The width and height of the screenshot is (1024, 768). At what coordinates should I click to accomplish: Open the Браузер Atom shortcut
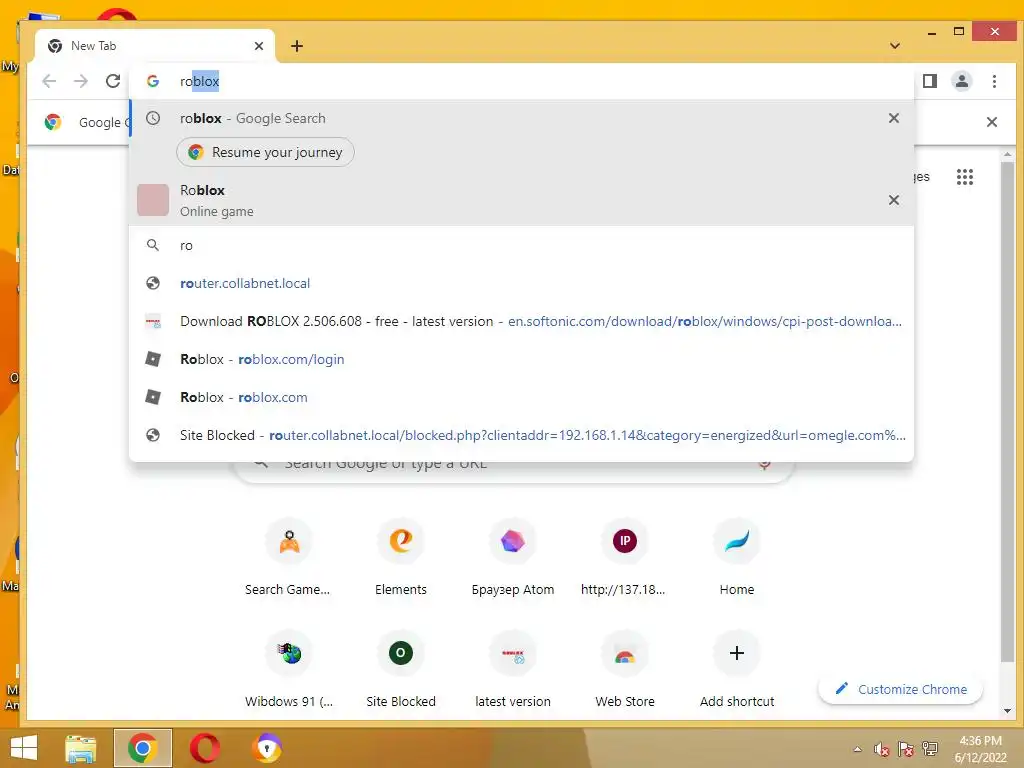pyautogui.click(x=513, y=557)
